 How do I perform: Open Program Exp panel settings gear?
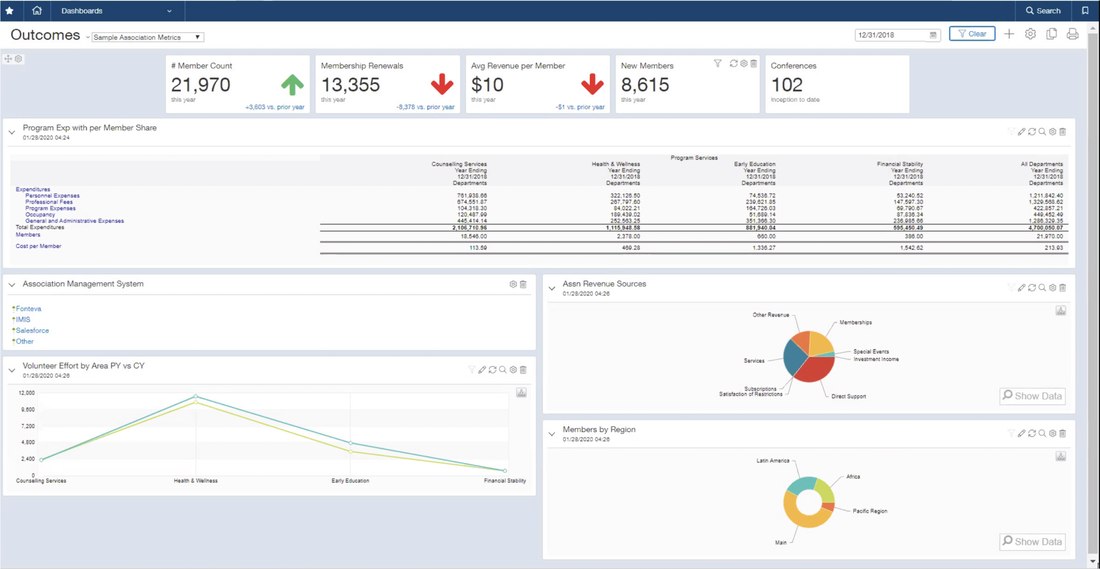click(1052, 131)
